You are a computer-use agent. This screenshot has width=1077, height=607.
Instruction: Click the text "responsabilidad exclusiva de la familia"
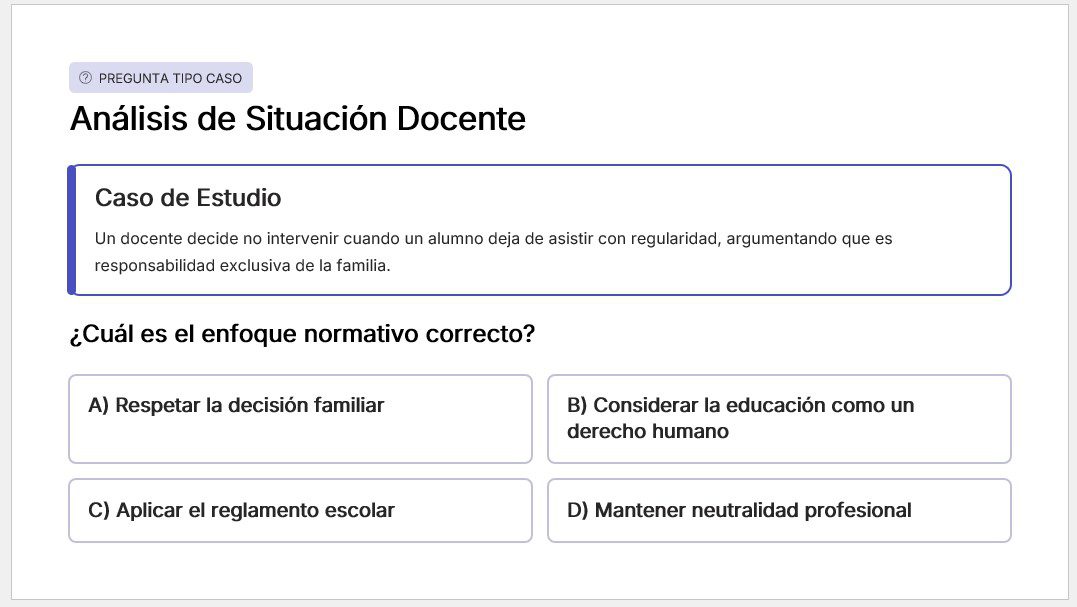click(x=241, y=266)
